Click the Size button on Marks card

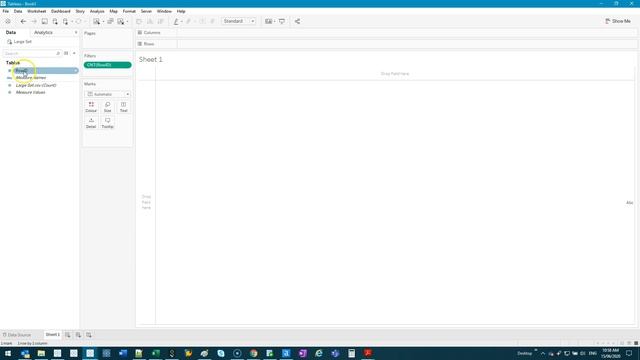click(x=107, y=107)
